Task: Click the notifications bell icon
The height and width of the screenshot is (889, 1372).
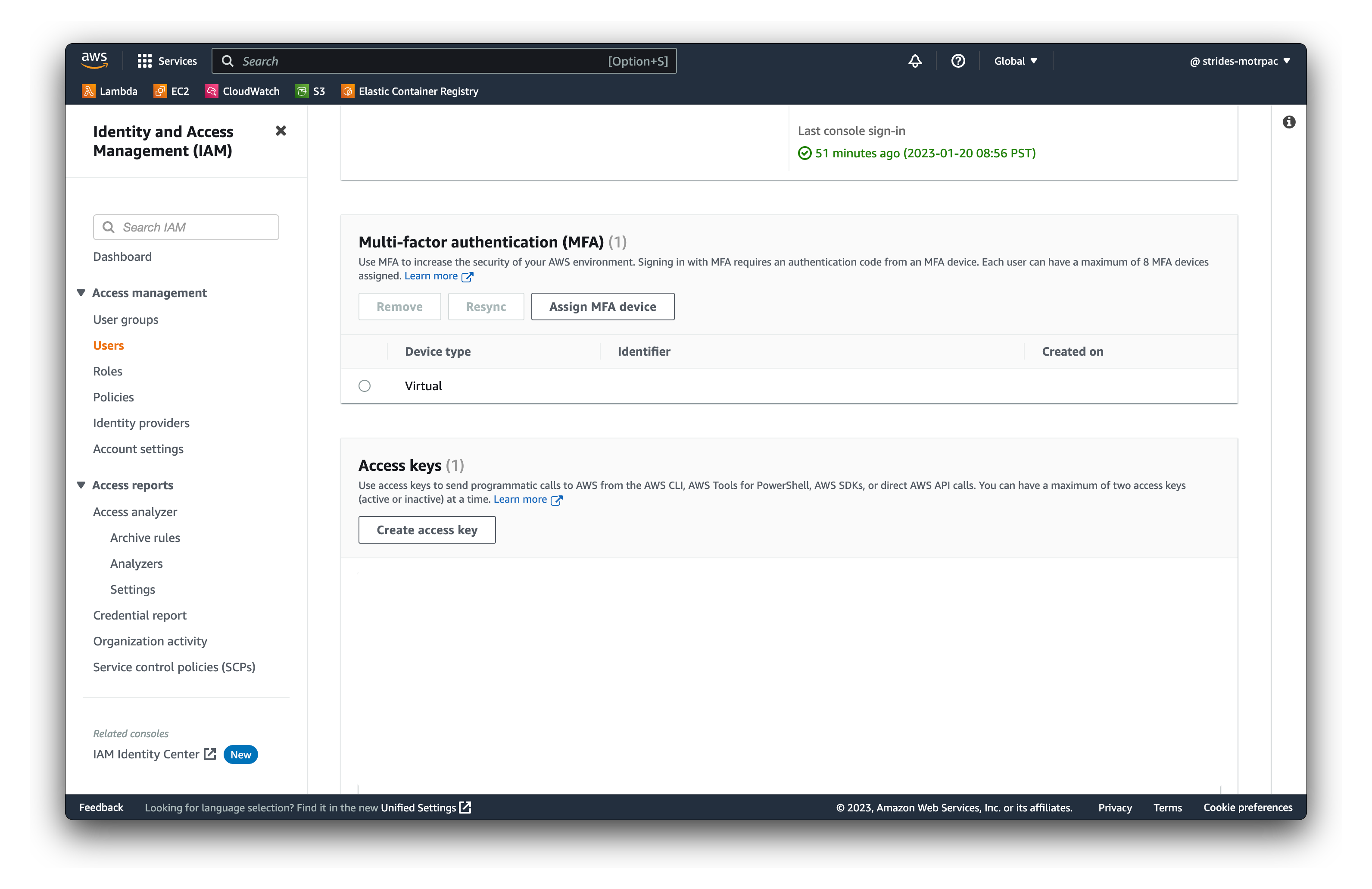Action: pyautogui.click(x=915, y=61)
